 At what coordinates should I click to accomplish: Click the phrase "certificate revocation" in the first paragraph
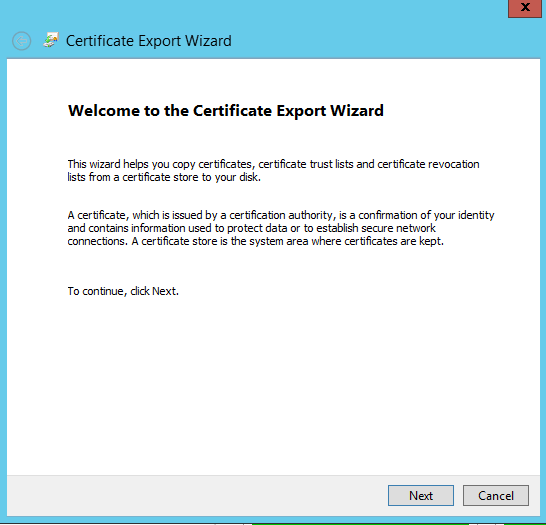(x=428, y=164)
